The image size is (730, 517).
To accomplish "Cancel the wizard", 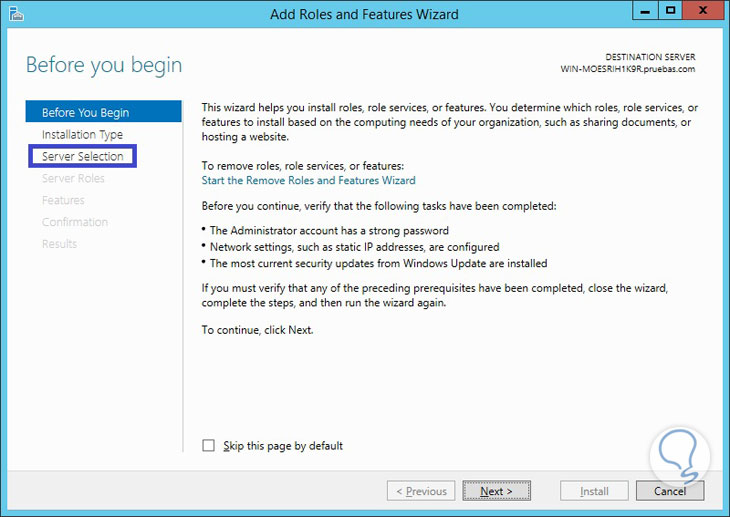I will click(670, 491).
